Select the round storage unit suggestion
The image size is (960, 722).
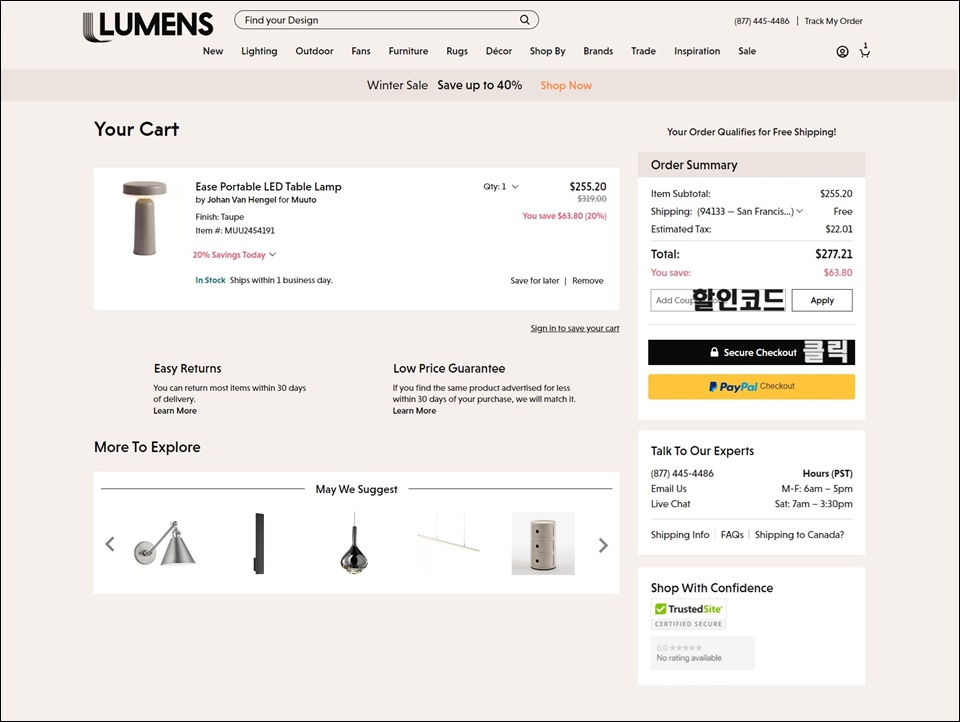[543, 544]
